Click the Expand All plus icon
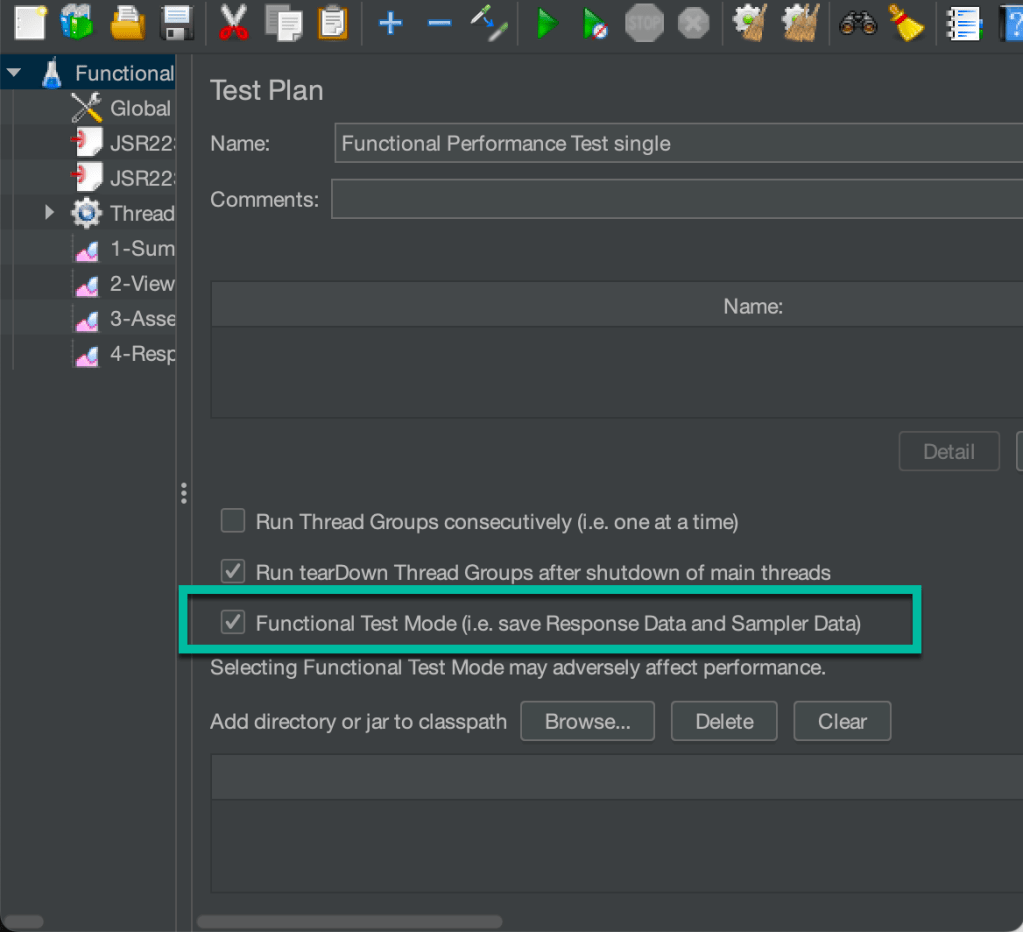1023x932 pixels. (389, 23)
